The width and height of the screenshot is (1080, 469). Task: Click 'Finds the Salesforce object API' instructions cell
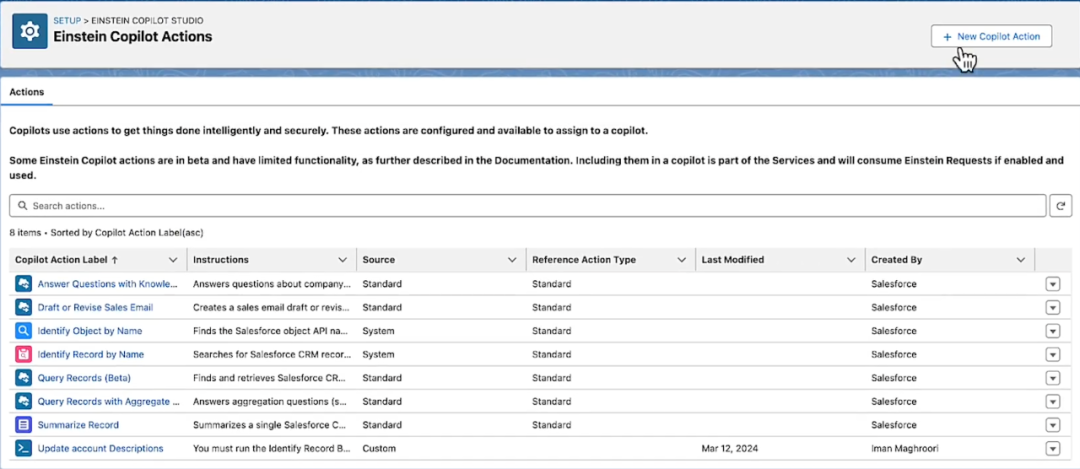[x=271, y=331]
